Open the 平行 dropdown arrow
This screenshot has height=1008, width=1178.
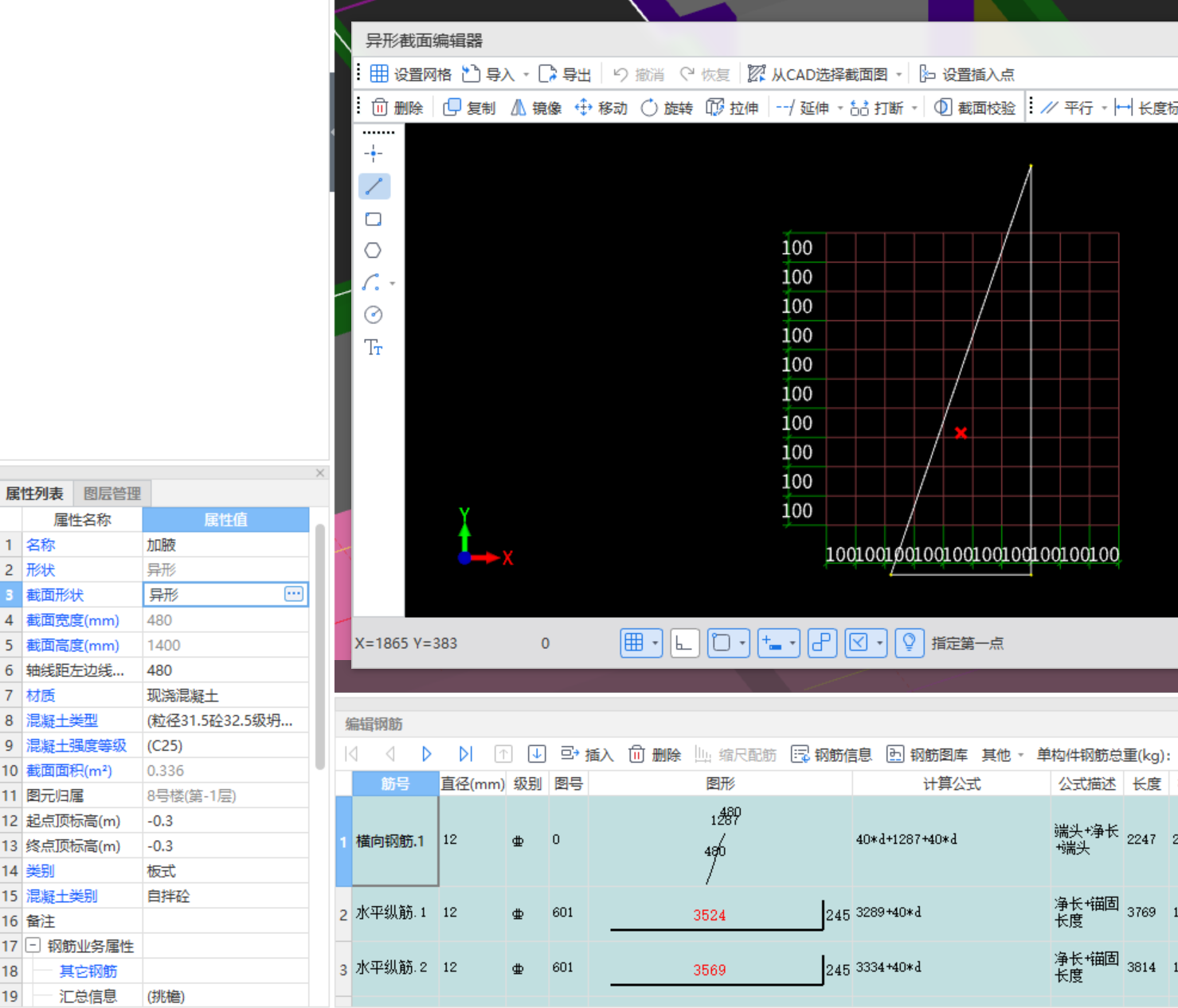1104,108
